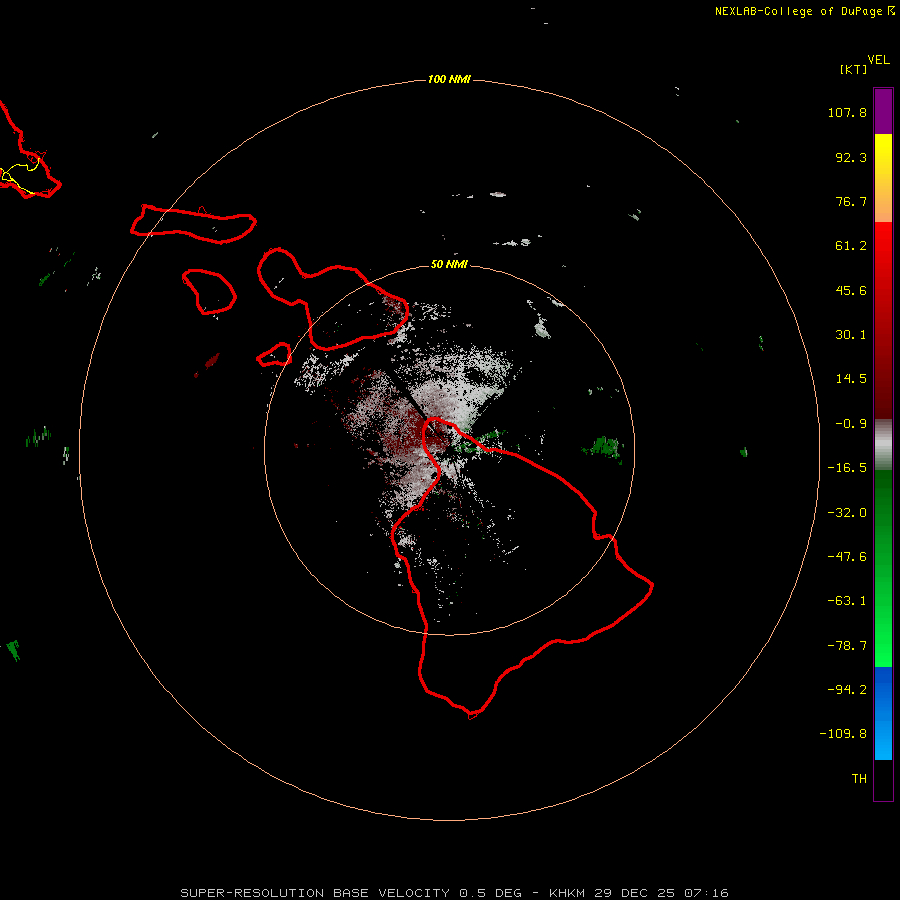Click the 30.1 legend value
Viewport: 900px width, 900px height.
(x=851, y=335)
